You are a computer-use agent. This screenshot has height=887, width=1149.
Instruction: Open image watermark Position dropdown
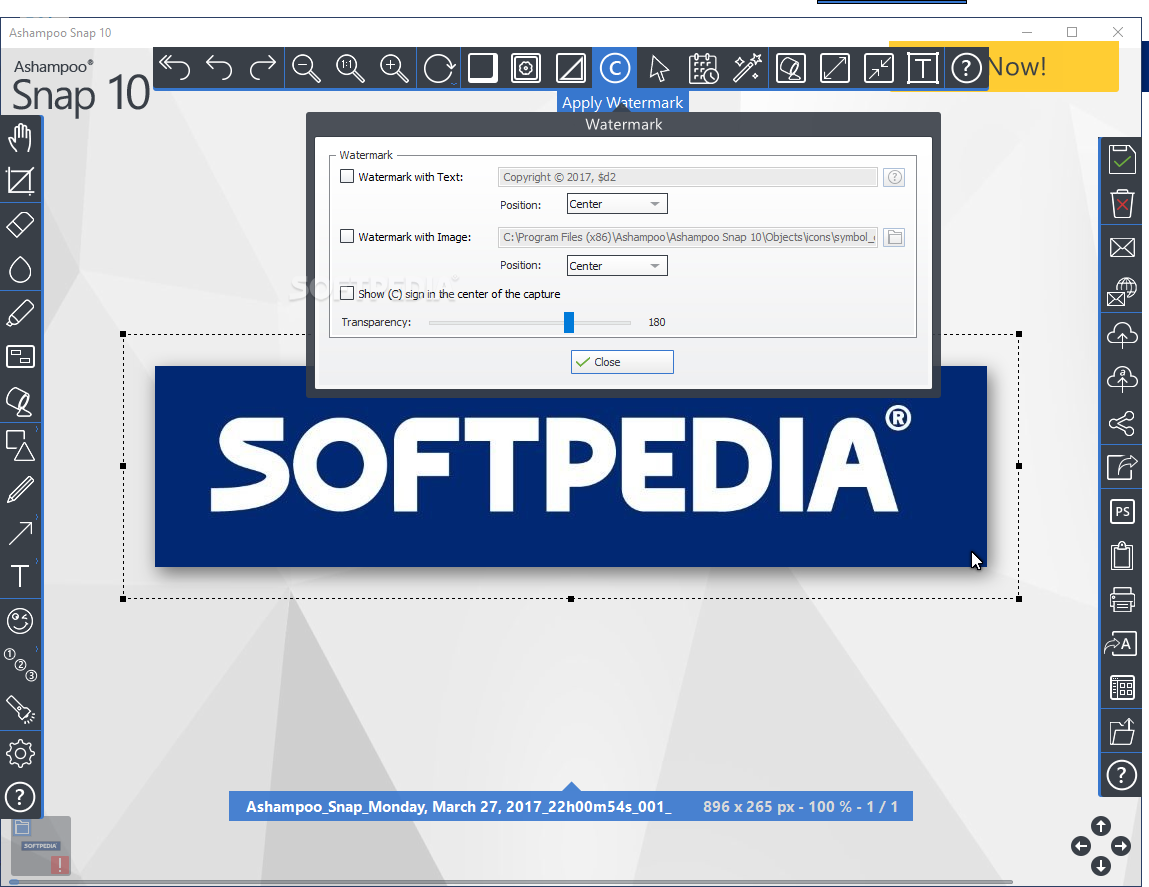(617, 265)
